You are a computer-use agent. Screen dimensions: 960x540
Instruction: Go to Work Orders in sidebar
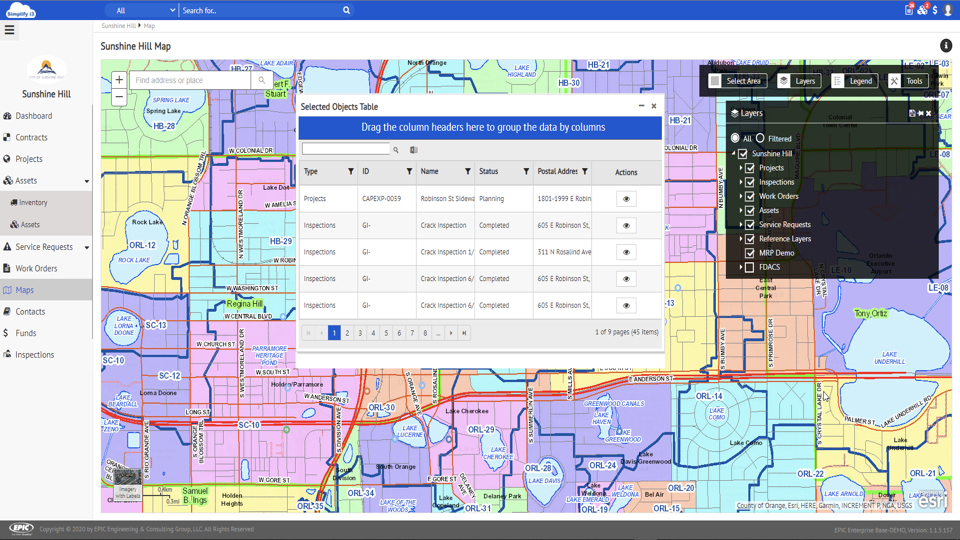coord(36,268)
